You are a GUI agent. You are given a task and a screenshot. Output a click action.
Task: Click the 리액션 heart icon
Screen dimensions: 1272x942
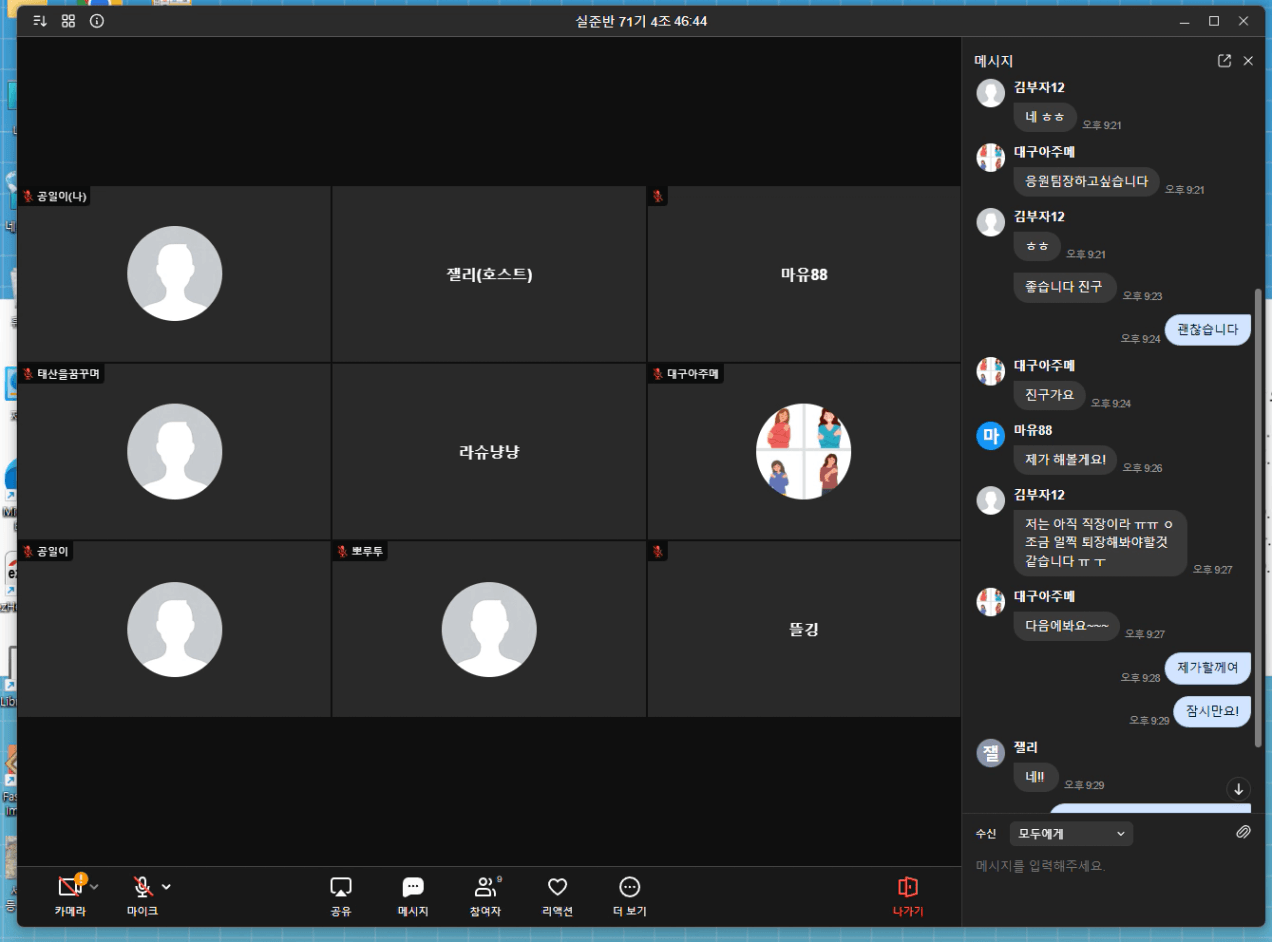coord(557,888)
